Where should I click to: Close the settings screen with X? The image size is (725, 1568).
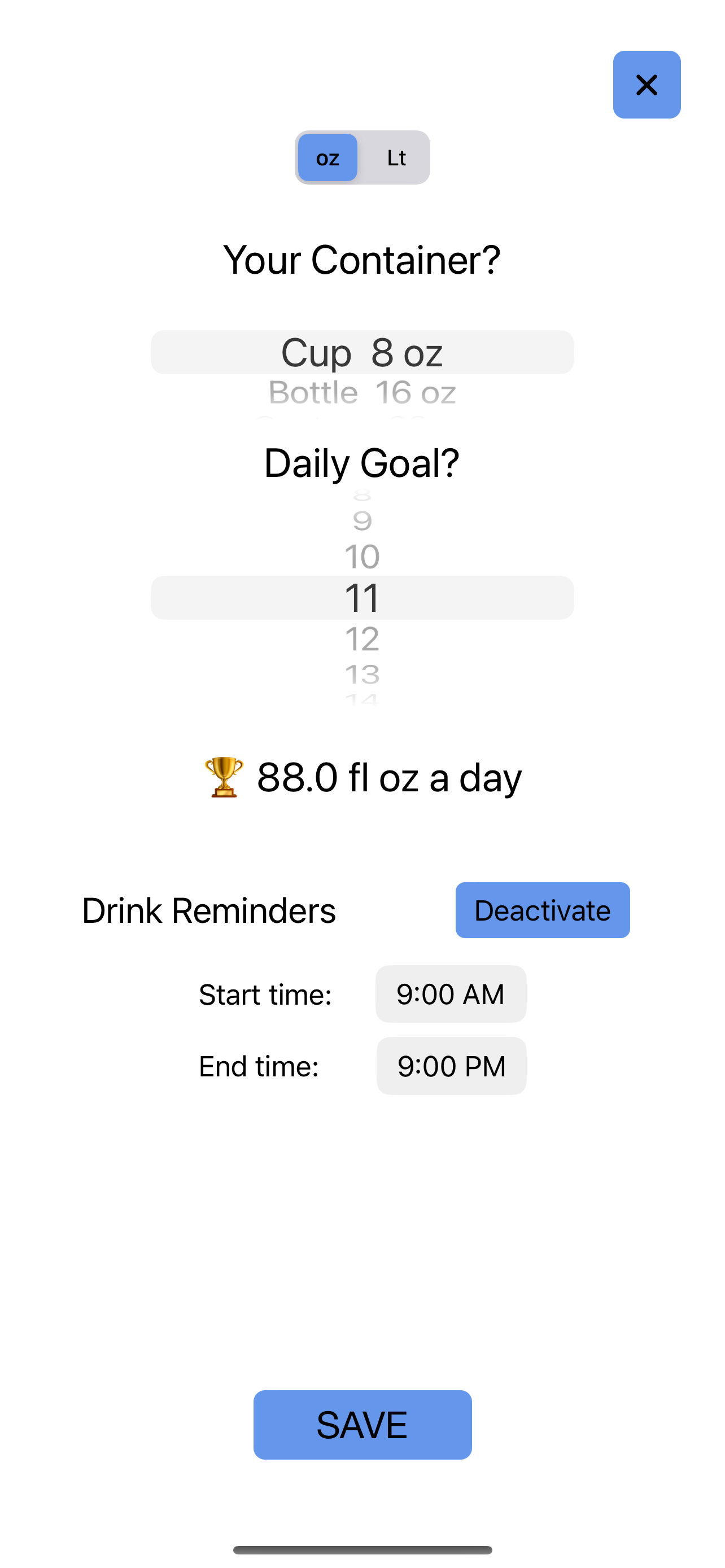(x=647, y=85)
